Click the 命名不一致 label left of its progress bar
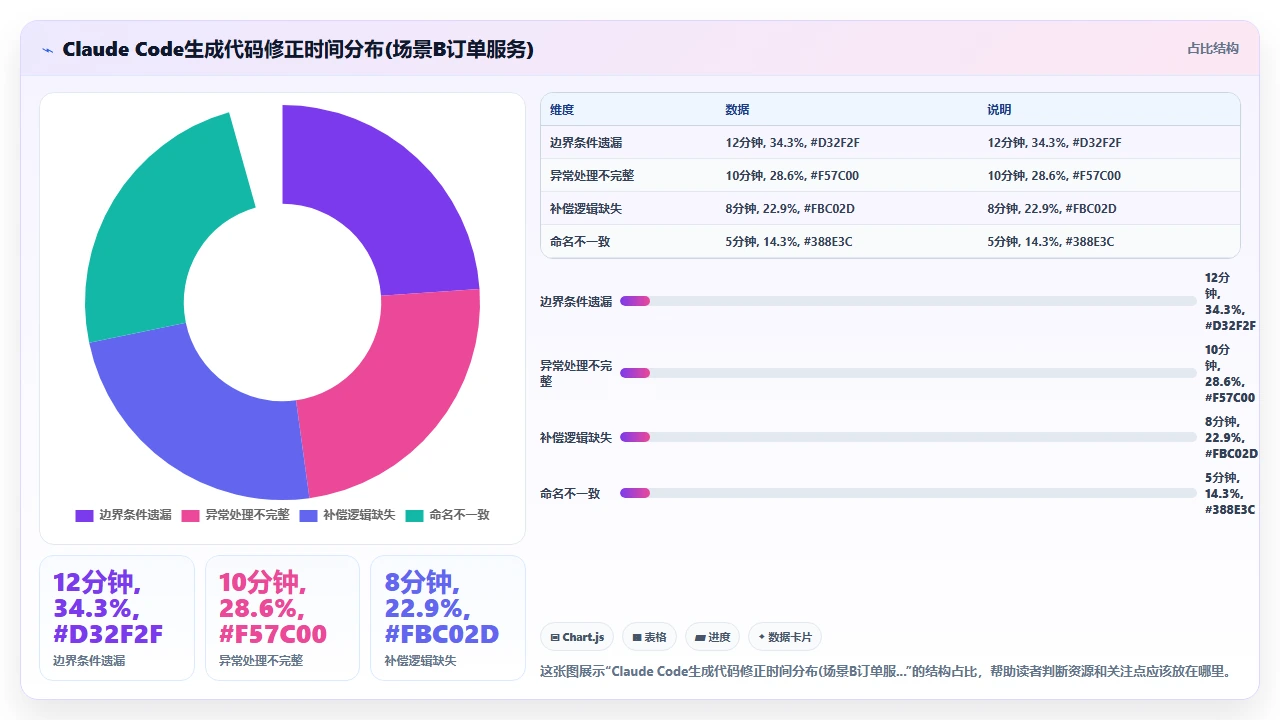Viewport: 1280px width, 720px height. click(x=570, y=493)
